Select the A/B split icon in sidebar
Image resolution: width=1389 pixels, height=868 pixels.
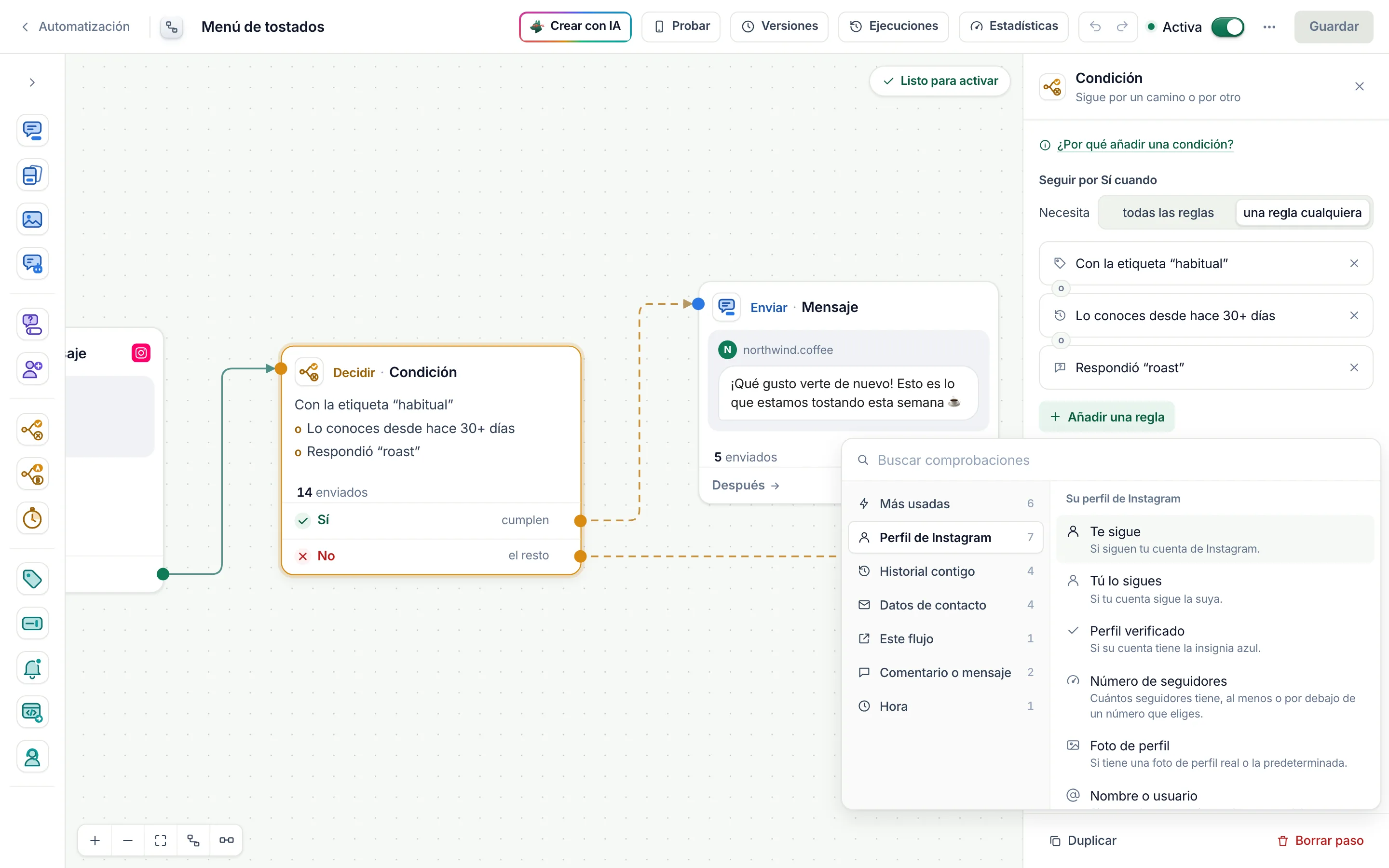click(x=32, y=474)
